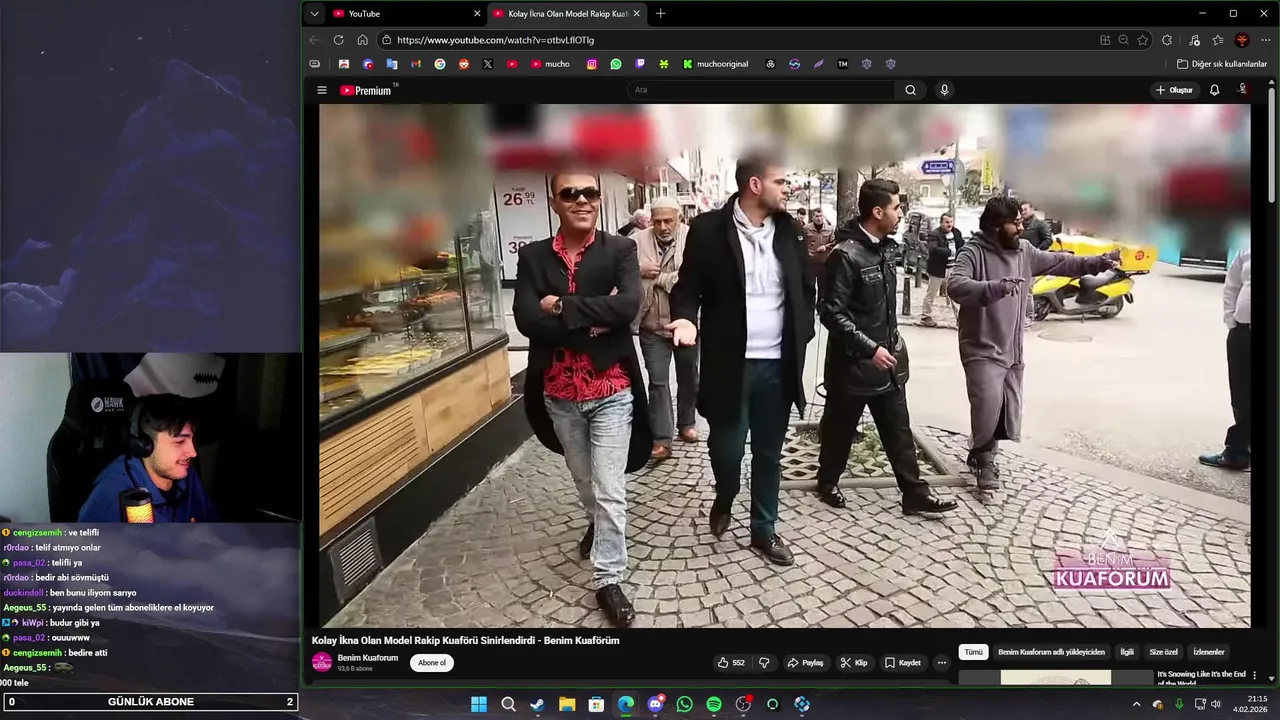Open browser settings ellipsis menu
The image size is (1280, 720).
[x=1266, y=40]
